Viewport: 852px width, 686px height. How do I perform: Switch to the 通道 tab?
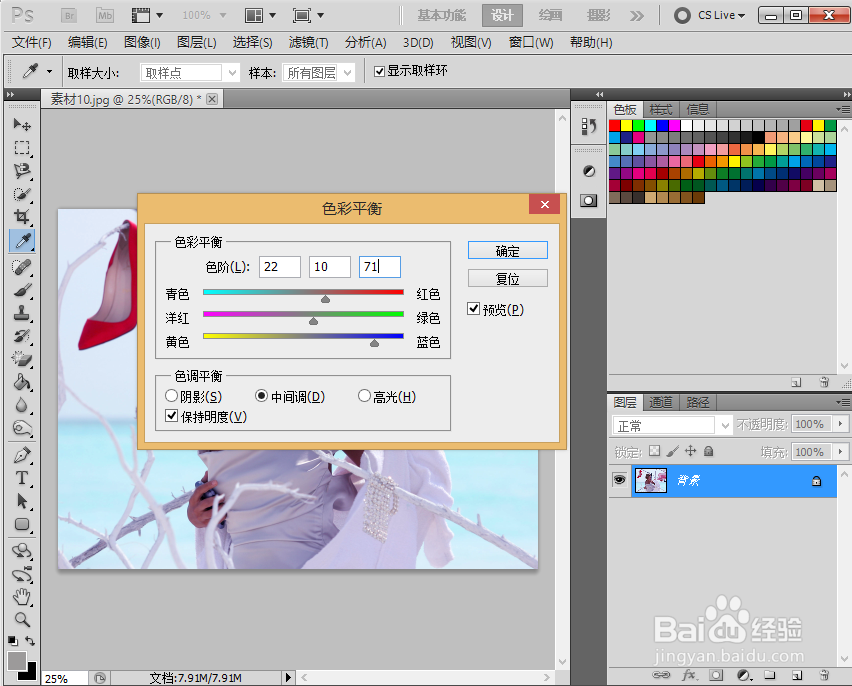(x=661, y=402)
